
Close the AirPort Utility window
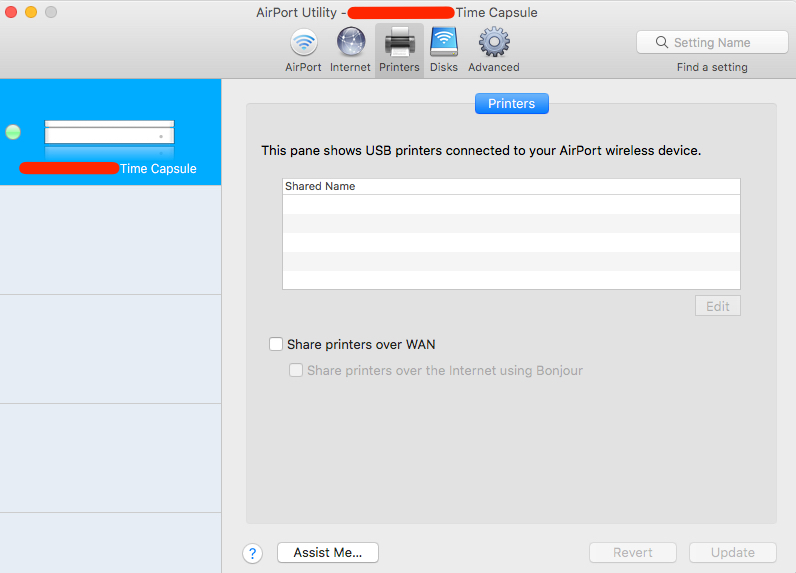(x=11, y=12)
